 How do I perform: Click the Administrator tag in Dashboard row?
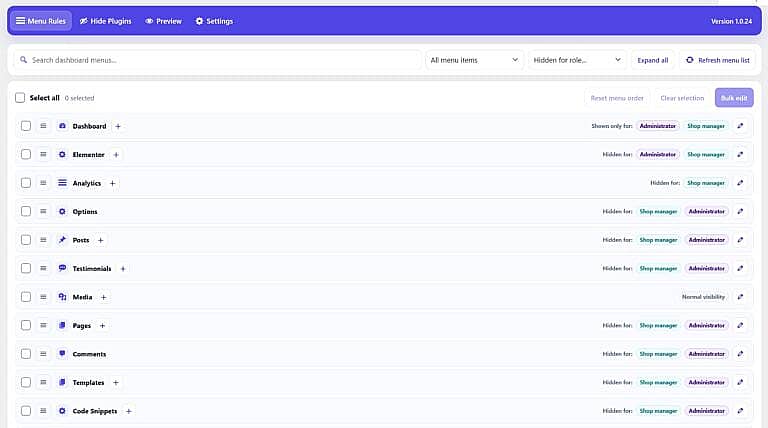[x=658, y=126]
